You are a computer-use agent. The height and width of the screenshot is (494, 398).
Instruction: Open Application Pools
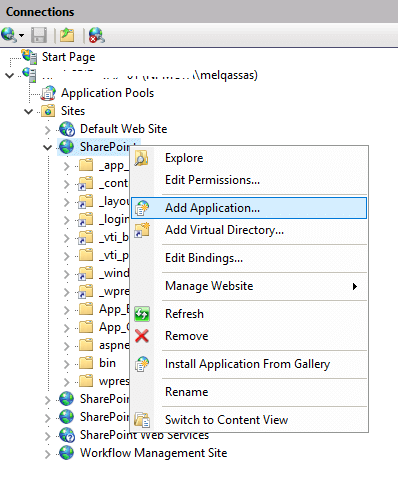[x=107, y=93]
